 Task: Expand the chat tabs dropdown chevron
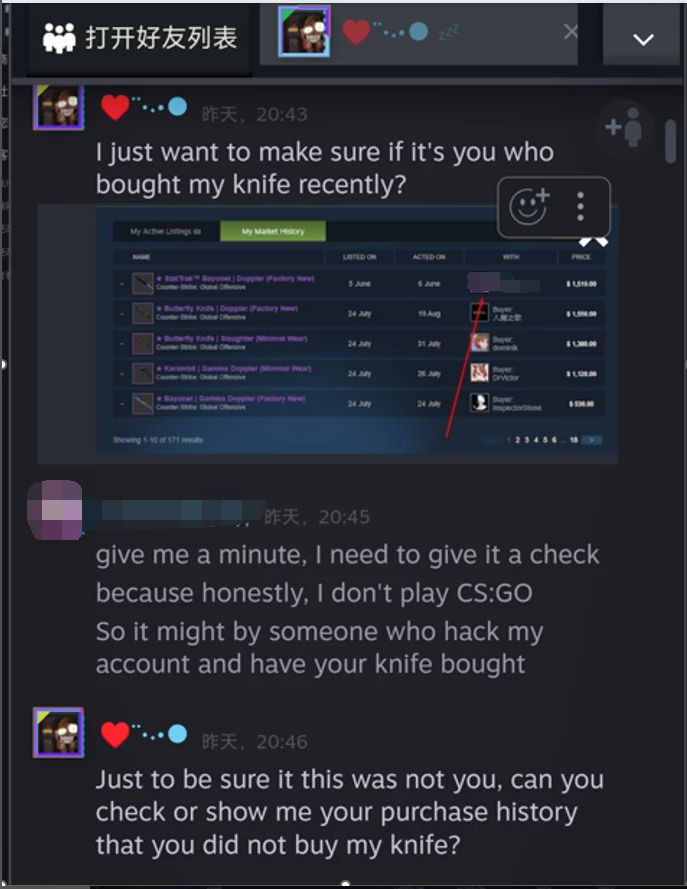point(643,39)
